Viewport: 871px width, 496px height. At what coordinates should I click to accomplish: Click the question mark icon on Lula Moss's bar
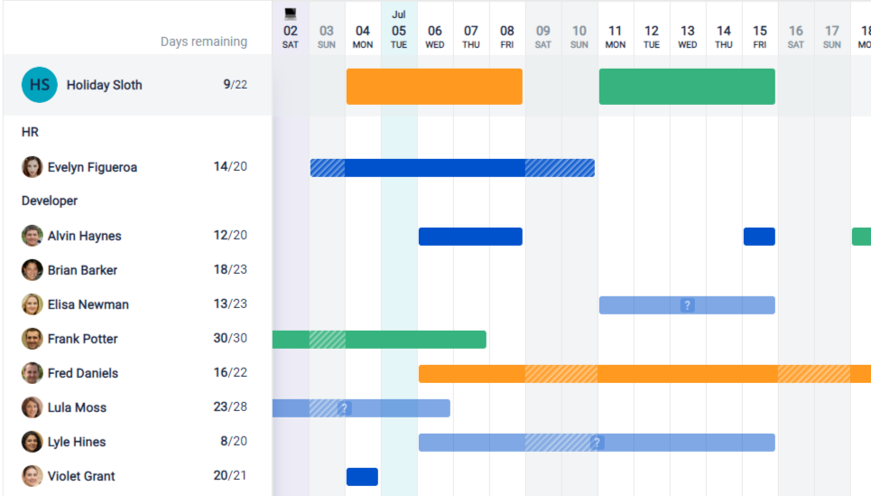(344, 408)
